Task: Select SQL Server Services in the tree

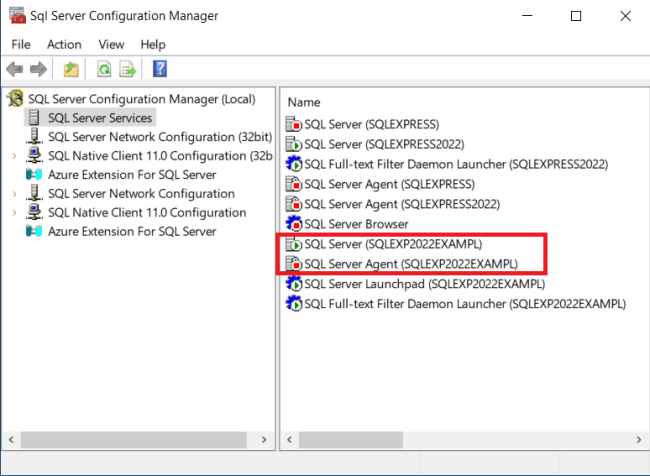Action: click(x=100, y=118)
